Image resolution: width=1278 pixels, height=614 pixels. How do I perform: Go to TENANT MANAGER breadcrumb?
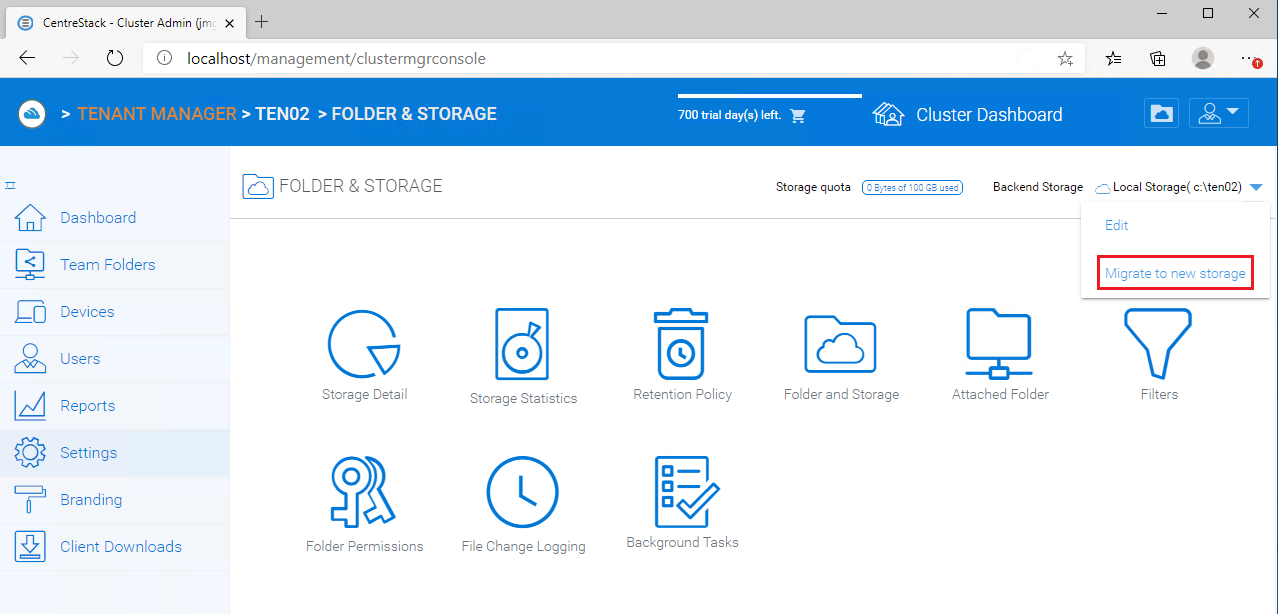[x=156, y=114]
